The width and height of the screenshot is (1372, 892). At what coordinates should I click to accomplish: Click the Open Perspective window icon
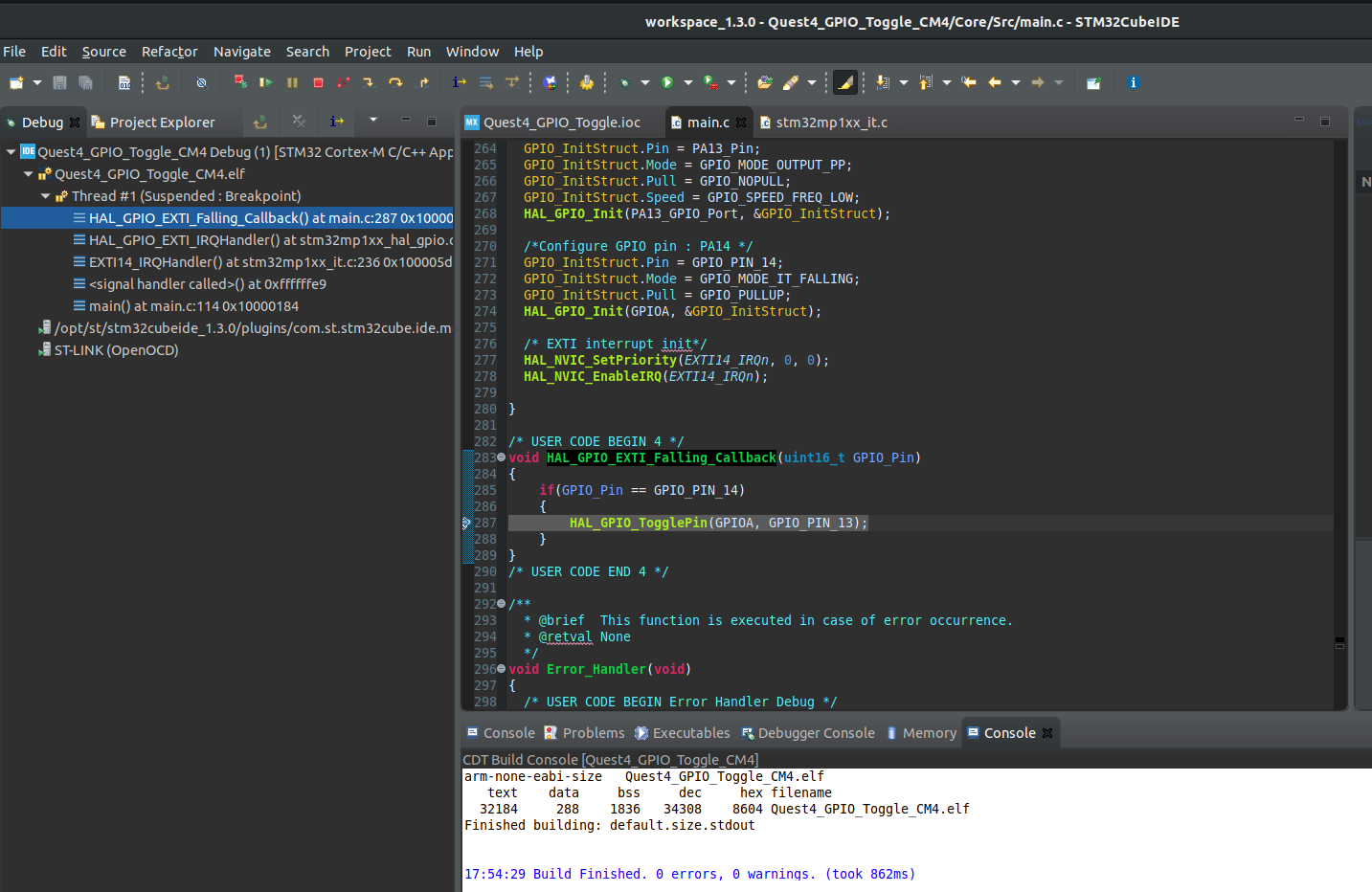point(1093,83)
